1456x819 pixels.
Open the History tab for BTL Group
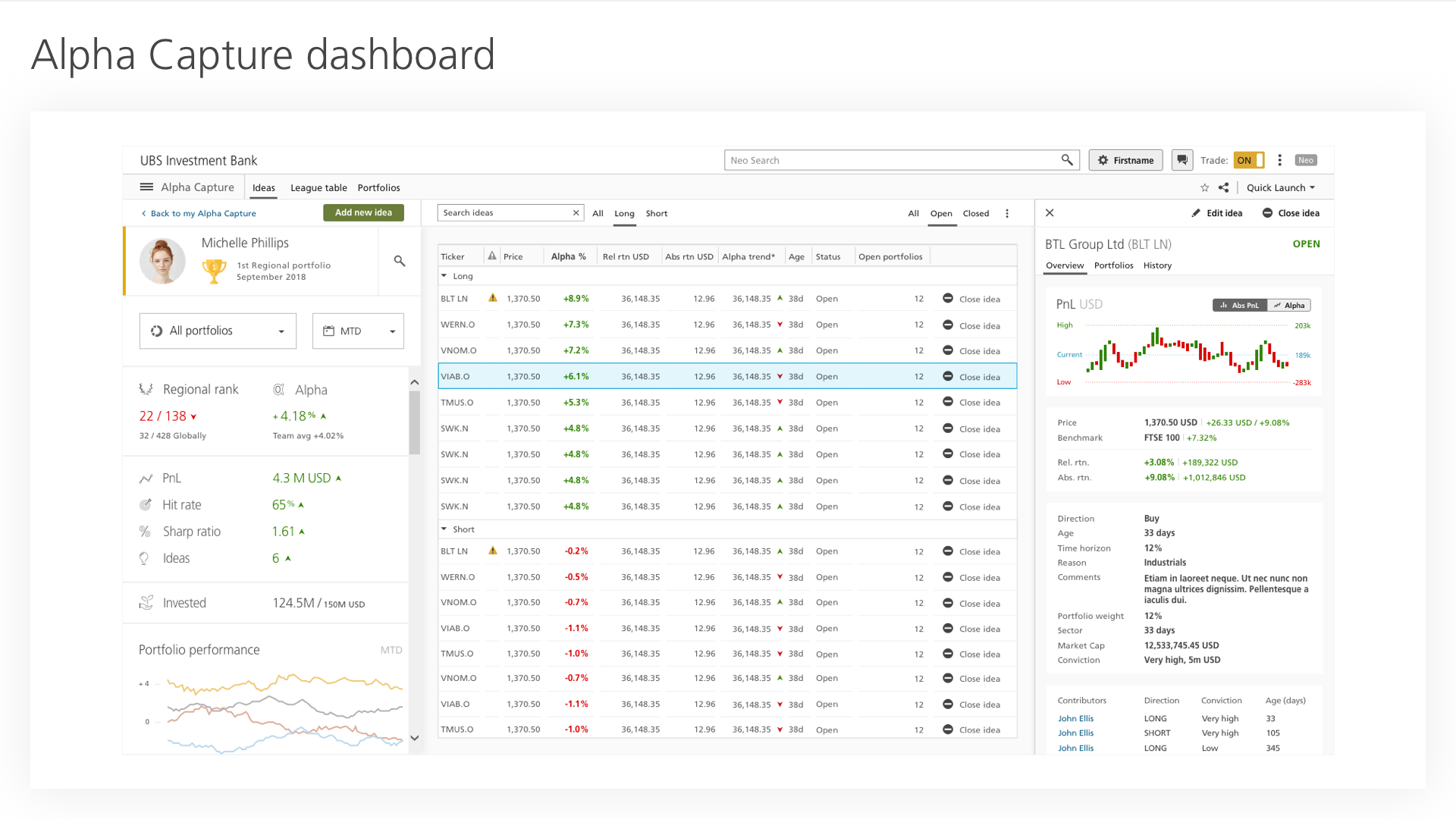pyautogui.click(x=1157, y=265)
